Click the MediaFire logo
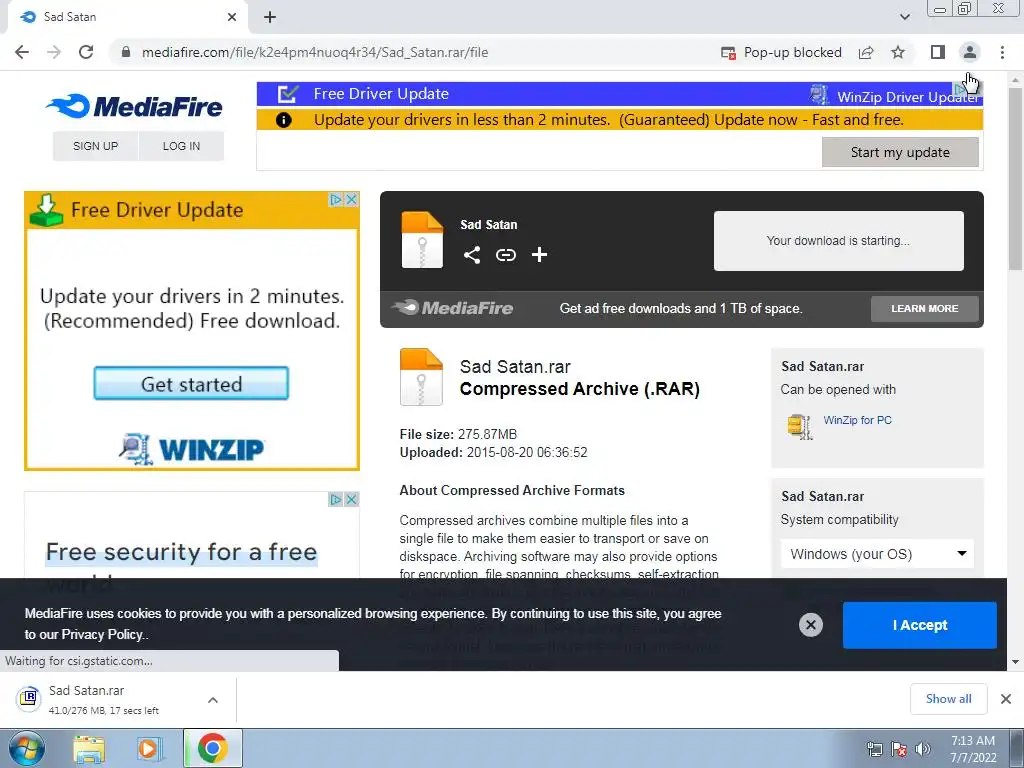 click(x=135, y=106)
